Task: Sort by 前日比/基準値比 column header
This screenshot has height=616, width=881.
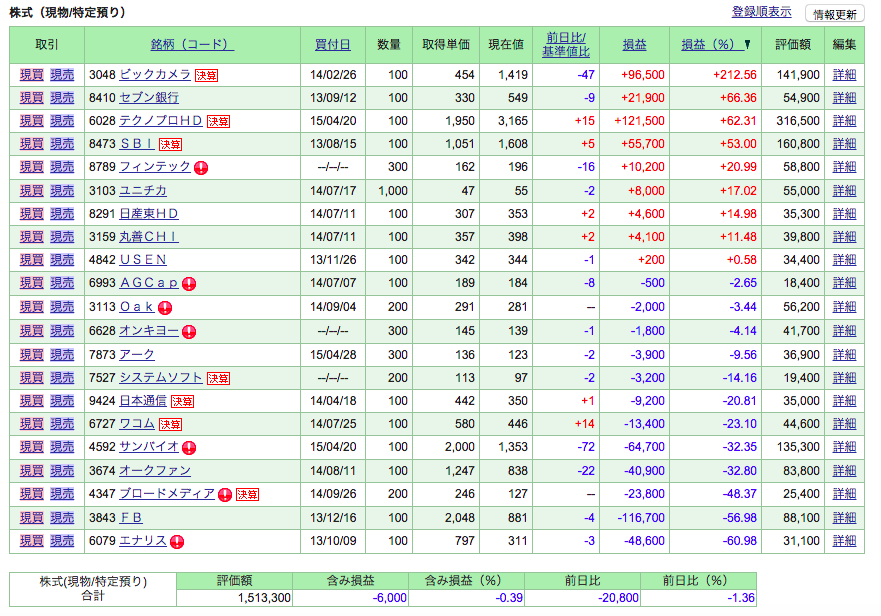Action: click(x=566, y=44)
